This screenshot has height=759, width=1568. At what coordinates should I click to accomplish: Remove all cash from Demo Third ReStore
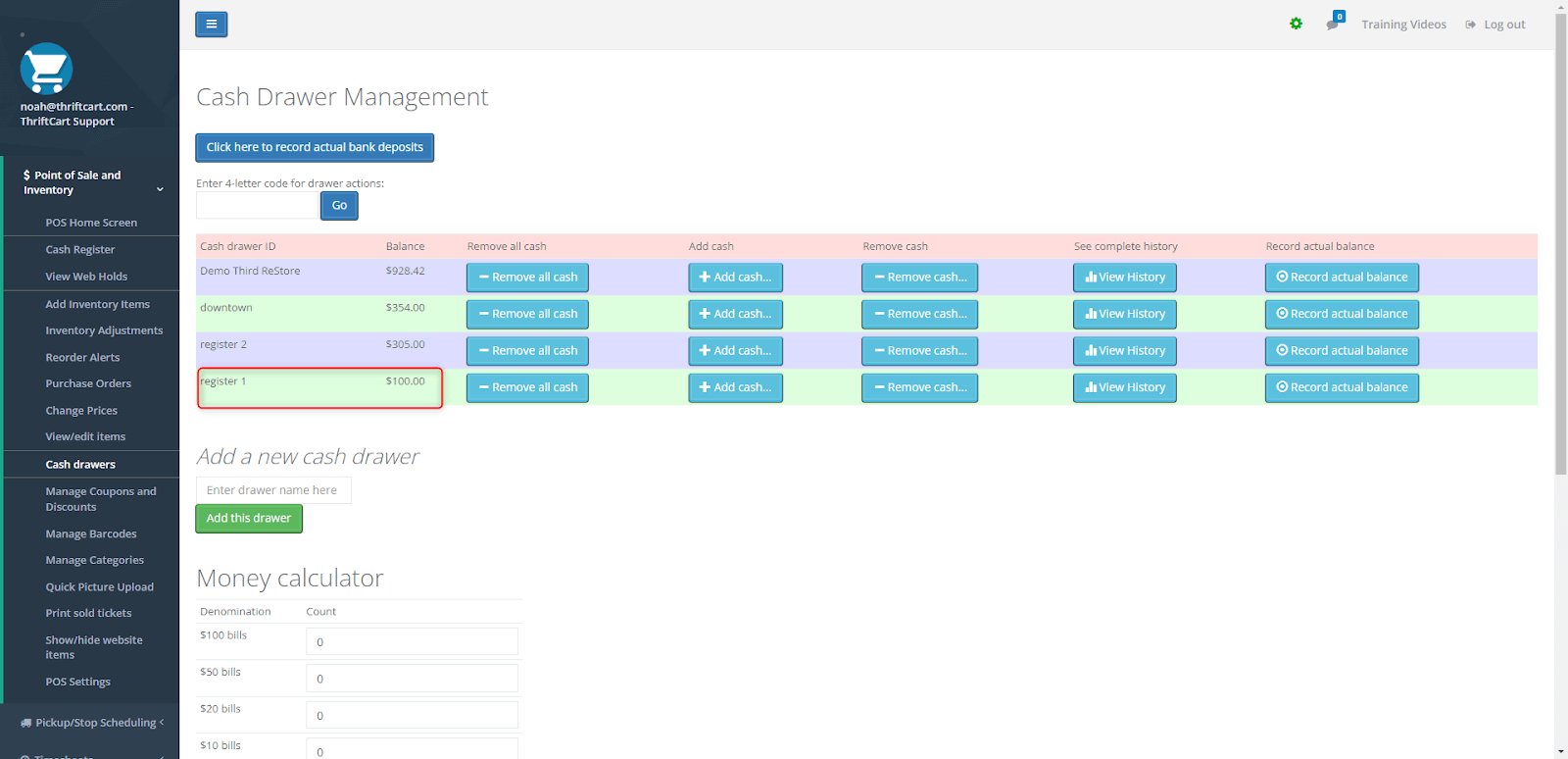[x=527, y=278]
